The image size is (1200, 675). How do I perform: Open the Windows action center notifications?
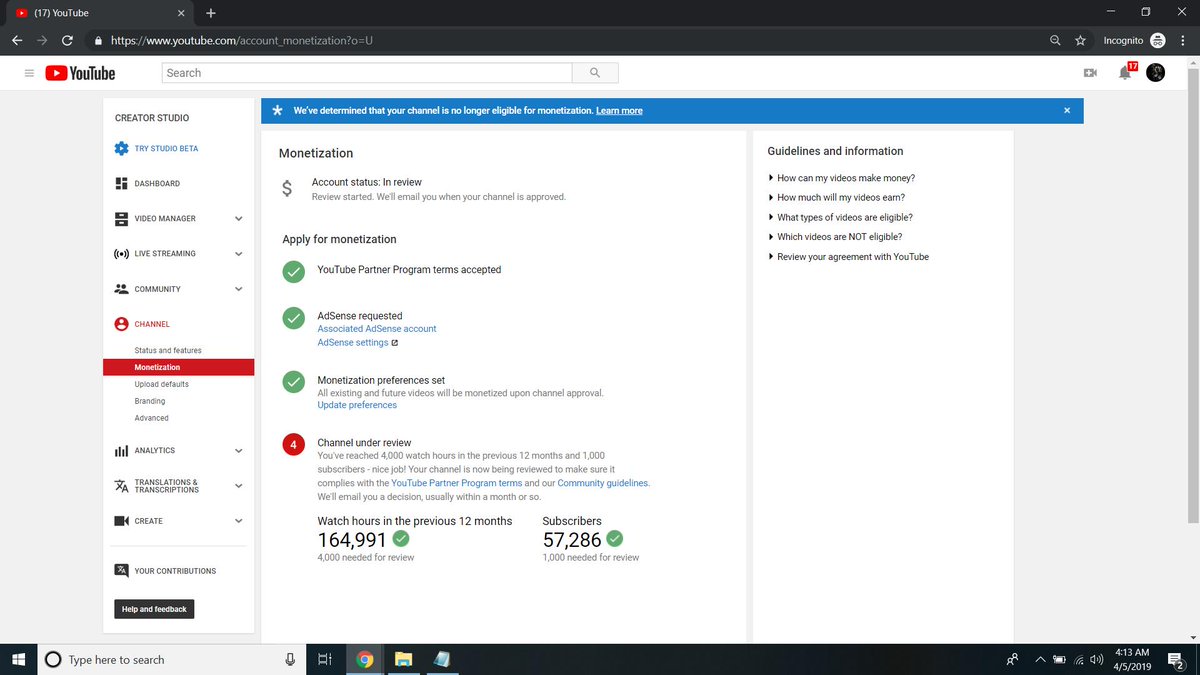coord(1177,659)
